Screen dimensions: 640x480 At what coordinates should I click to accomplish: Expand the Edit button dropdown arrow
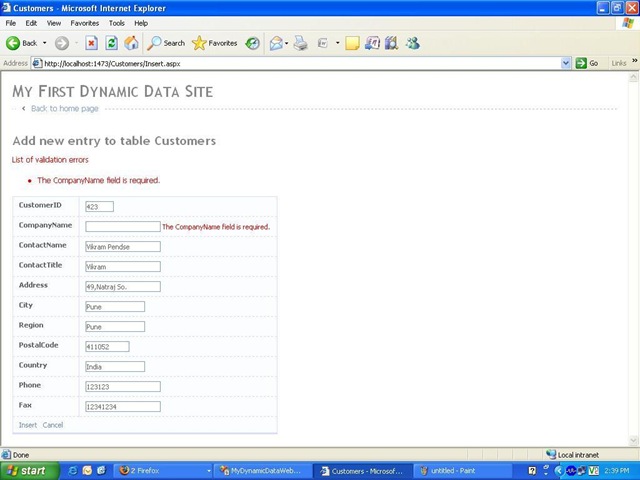click(338, 43)
